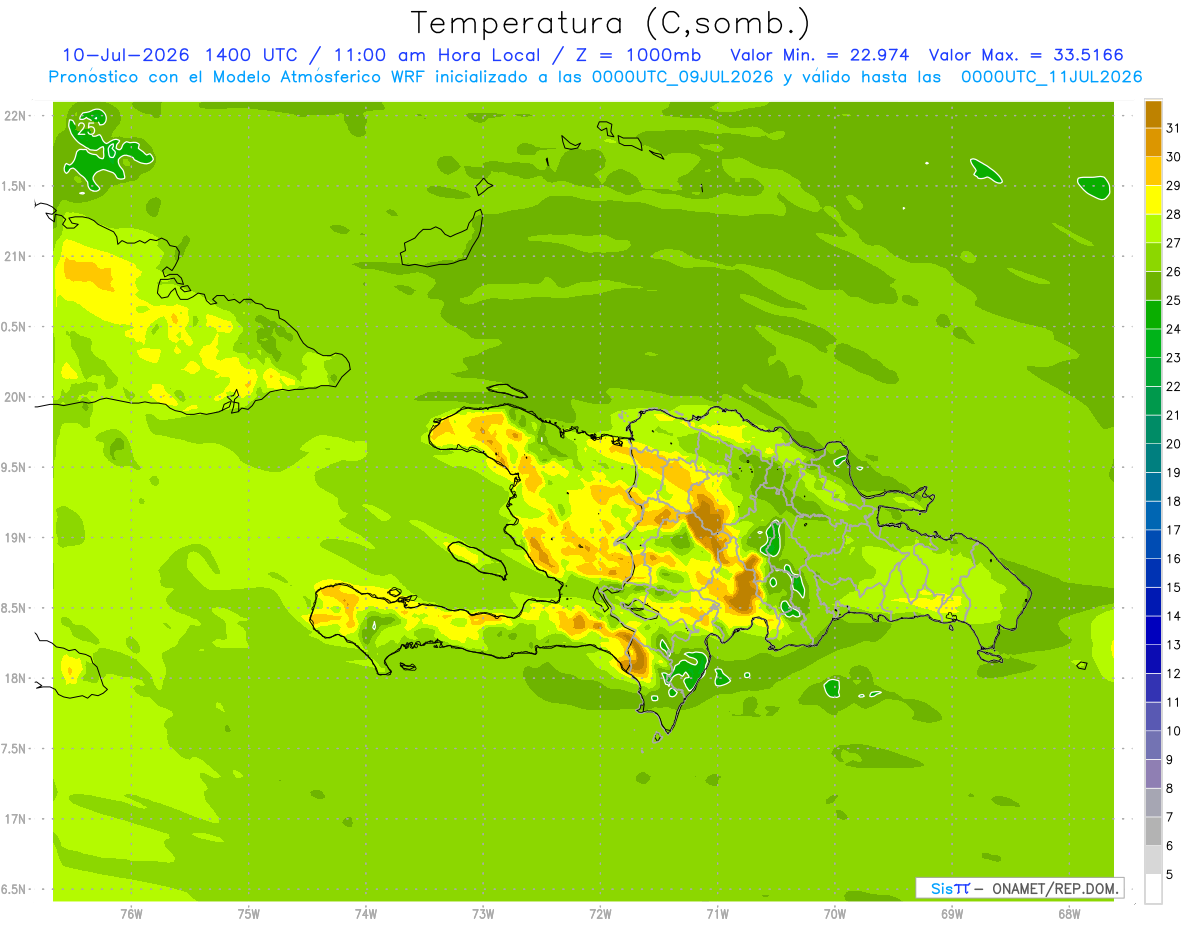Pick the blue swatch between 15 and 16
Image resolution: width=1200 pixels, height=927 pixels.
1153,573
